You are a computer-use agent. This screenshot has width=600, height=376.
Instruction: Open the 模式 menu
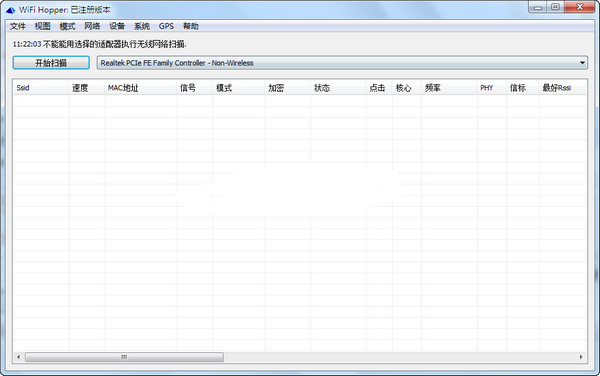(x=67, y=26)
